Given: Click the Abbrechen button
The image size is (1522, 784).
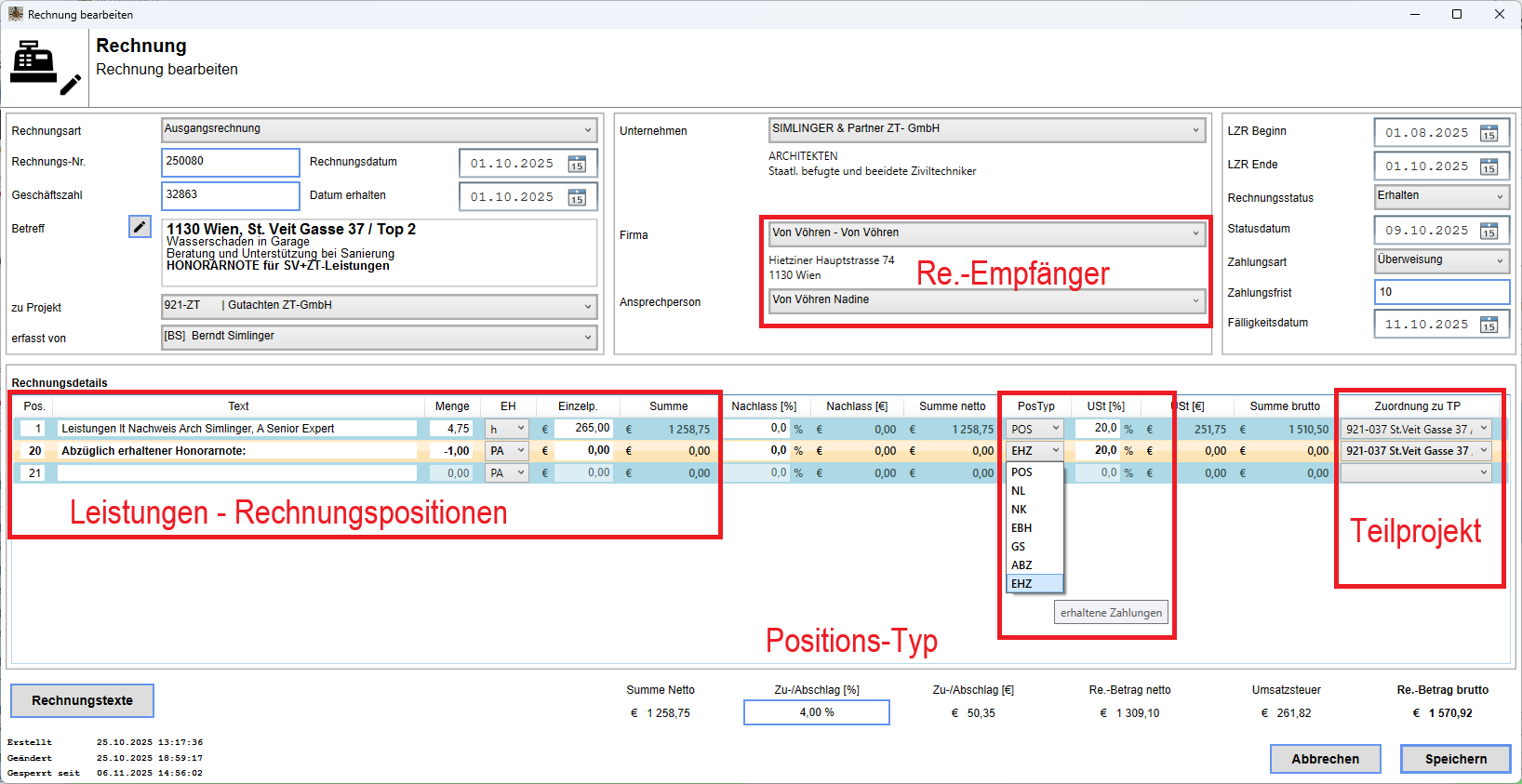Looking at the screenshot, I should (x=1325, y=759).
